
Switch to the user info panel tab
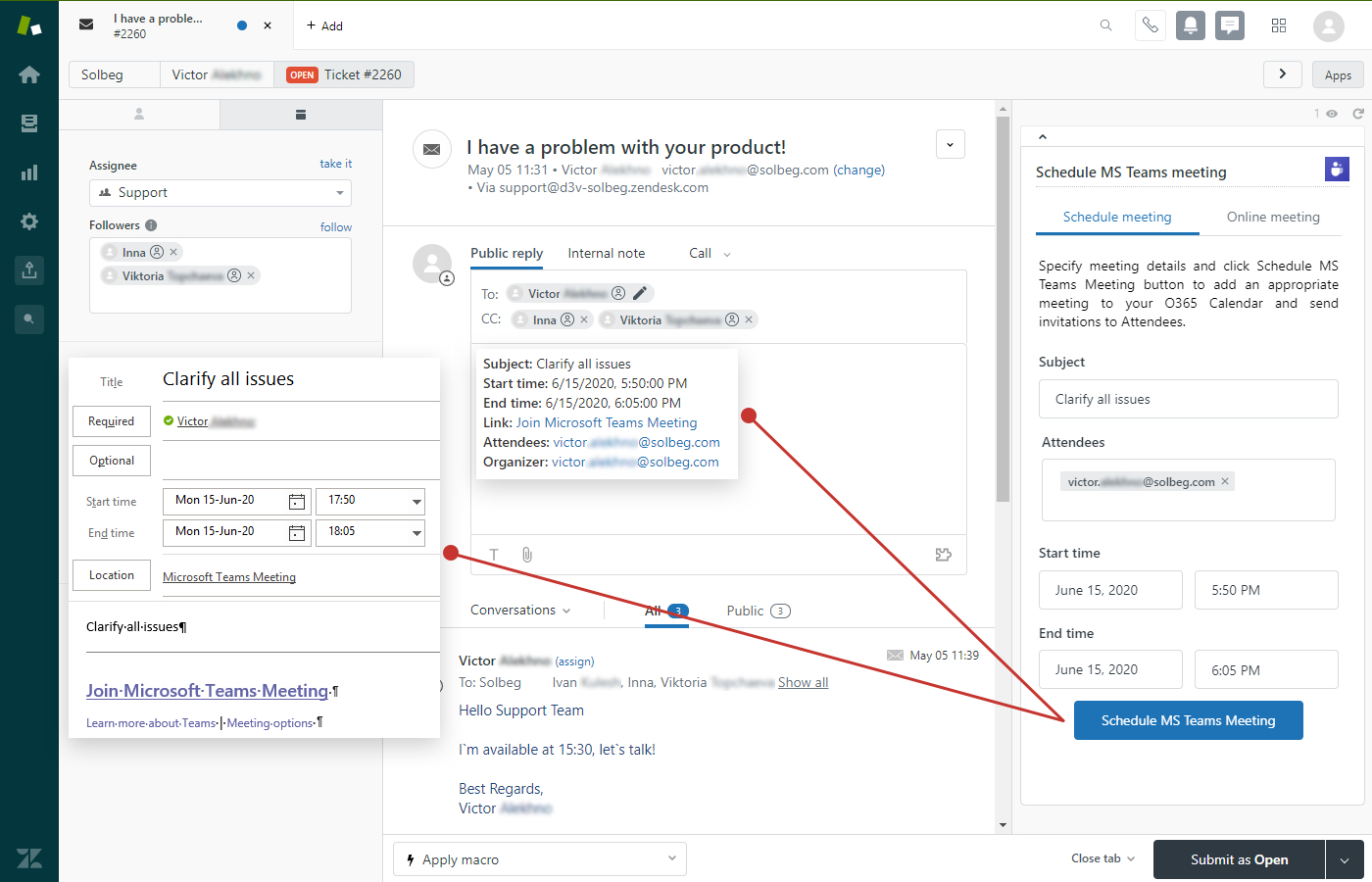(x=139, y=115)
